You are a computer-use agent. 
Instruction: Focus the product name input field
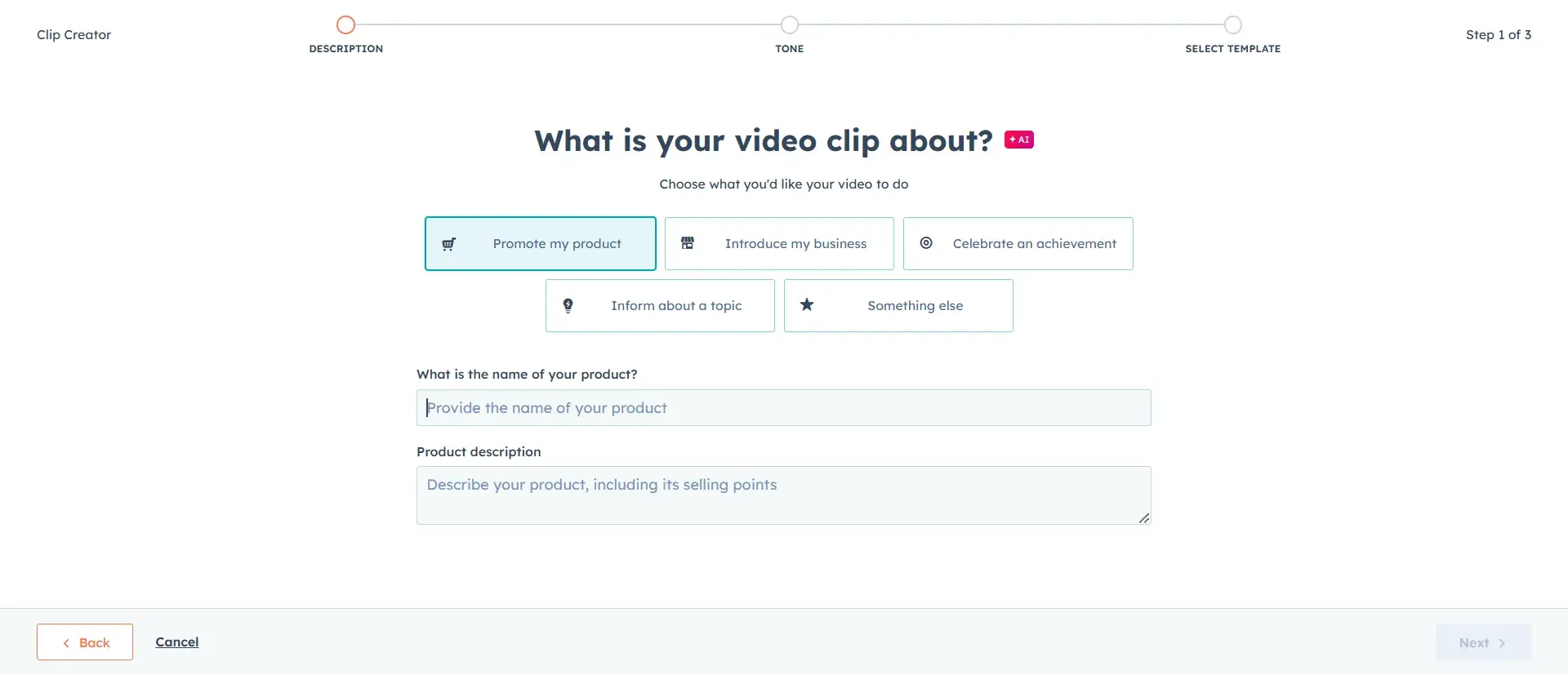click(x=784, y=408)
